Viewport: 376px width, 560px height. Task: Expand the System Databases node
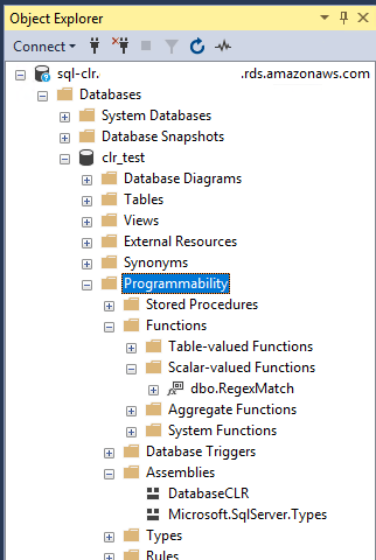pyautogui.click(x=65, y=117)
